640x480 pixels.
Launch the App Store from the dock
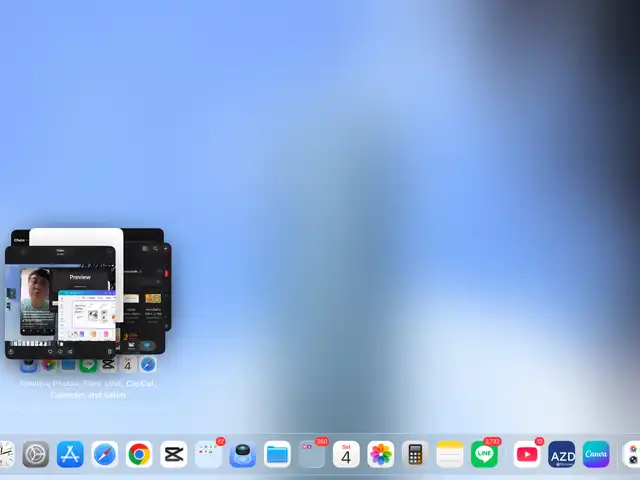click(70, 455)
